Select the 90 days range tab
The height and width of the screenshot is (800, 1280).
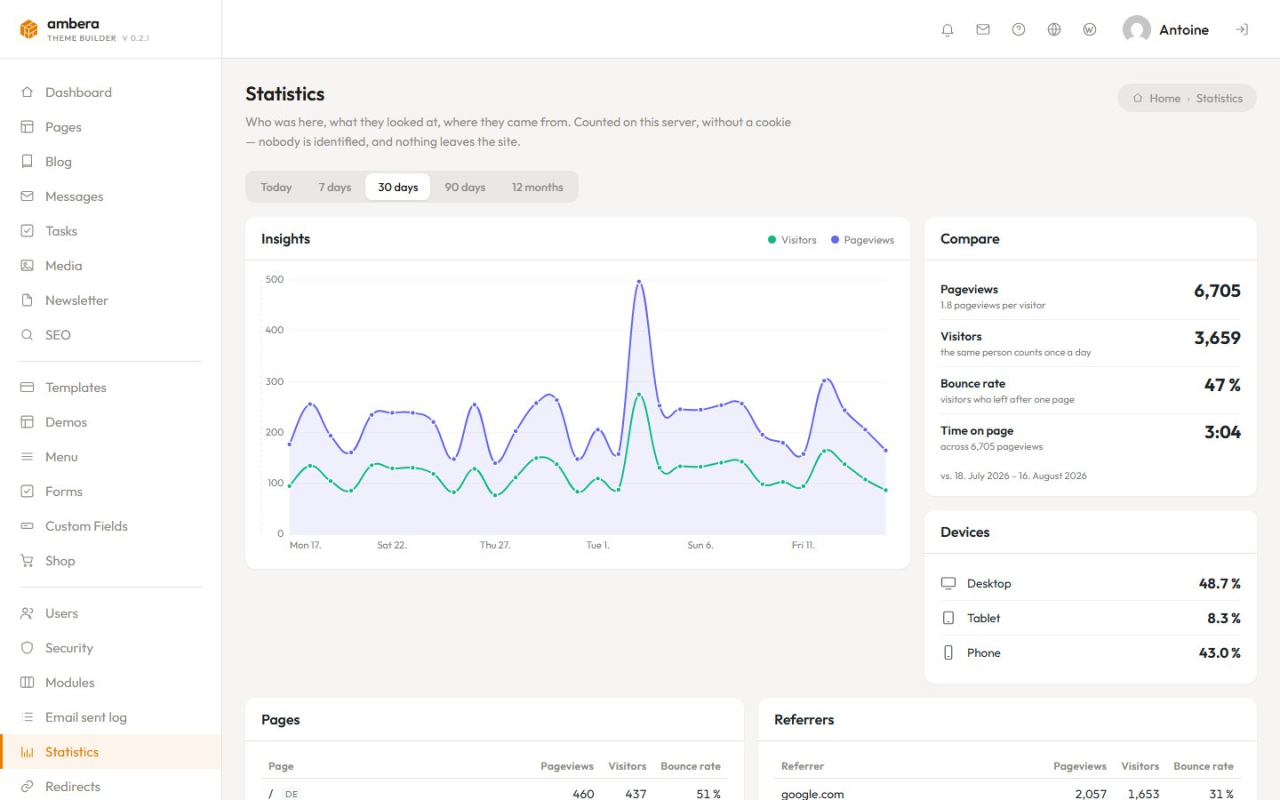465,187
